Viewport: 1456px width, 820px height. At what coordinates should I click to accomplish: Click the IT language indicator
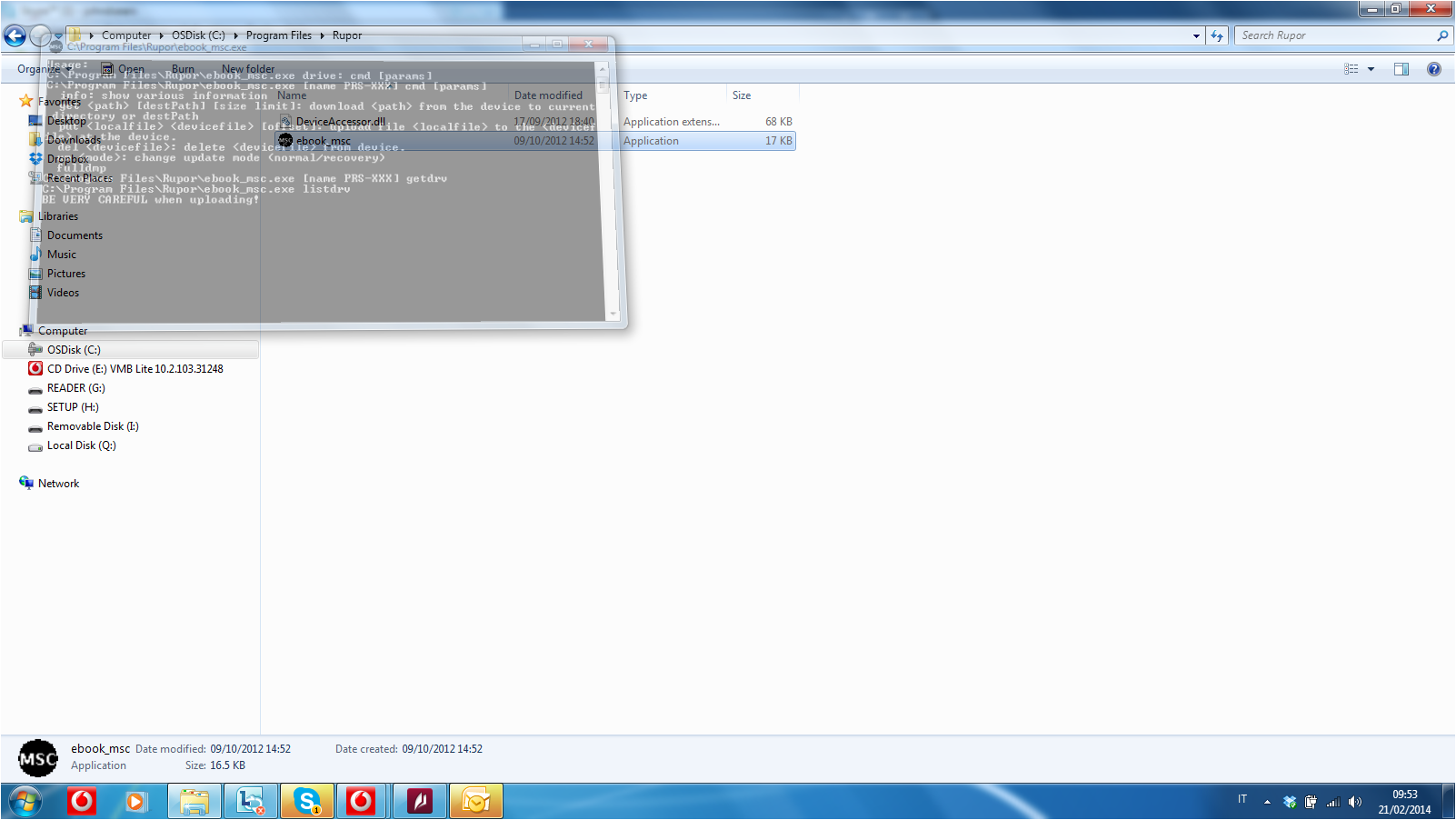[1242, 800]
